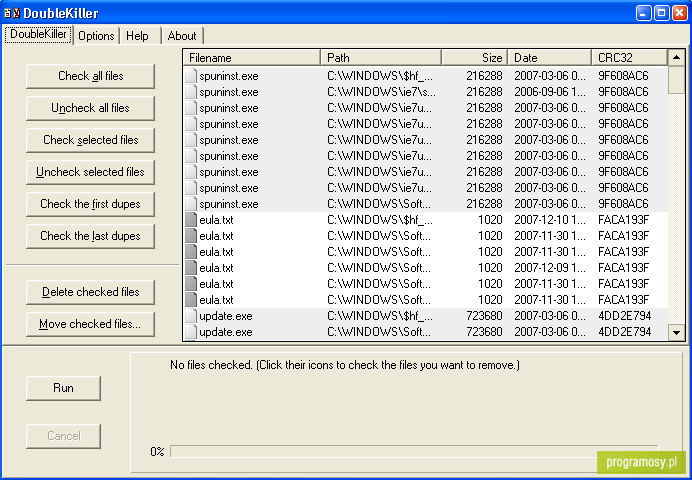
Task: Open the Help tab
Action: tap(138, 36)
